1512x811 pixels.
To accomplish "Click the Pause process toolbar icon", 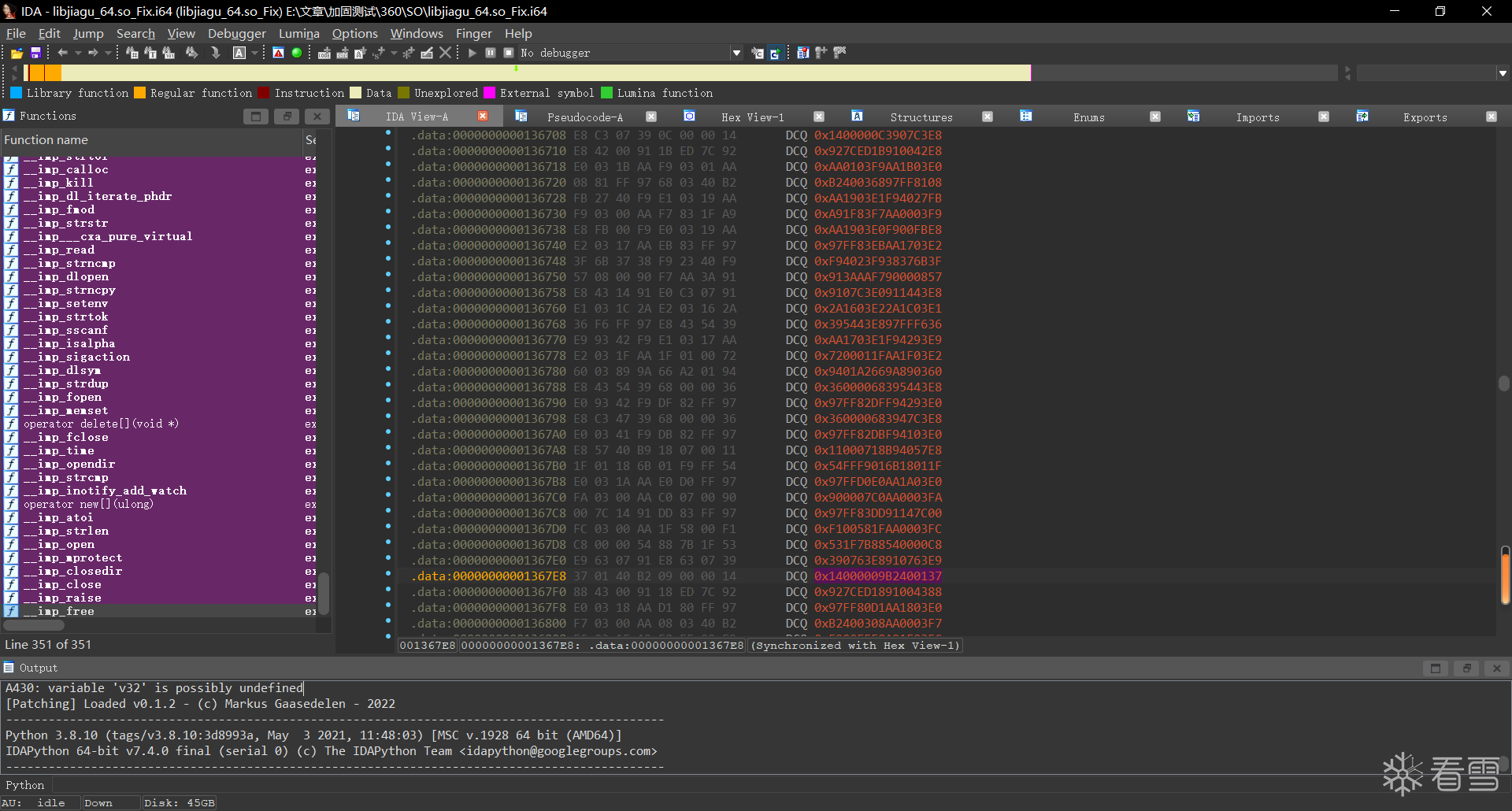I will 491,53.
